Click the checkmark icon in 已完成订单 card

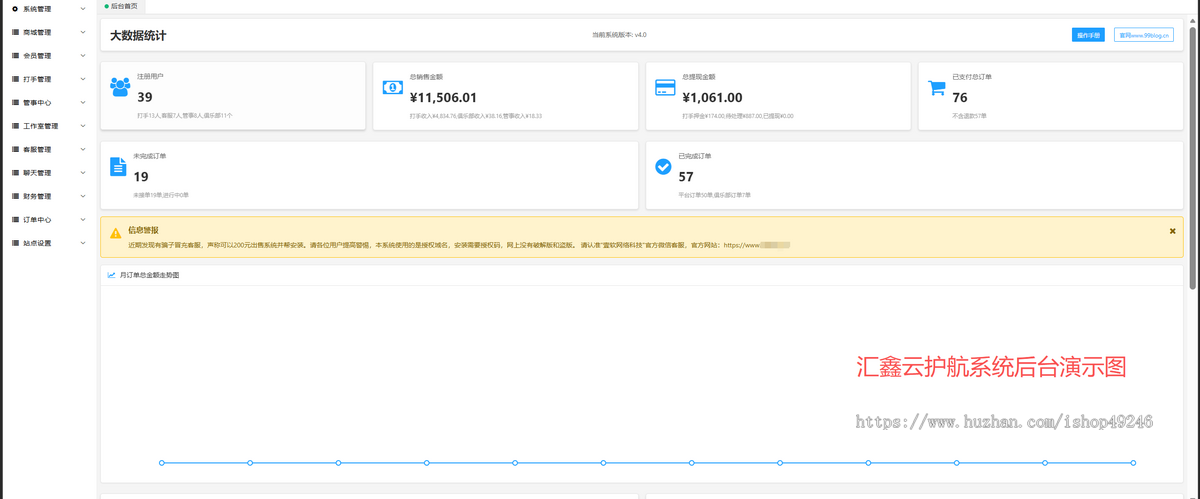(663, 167)
